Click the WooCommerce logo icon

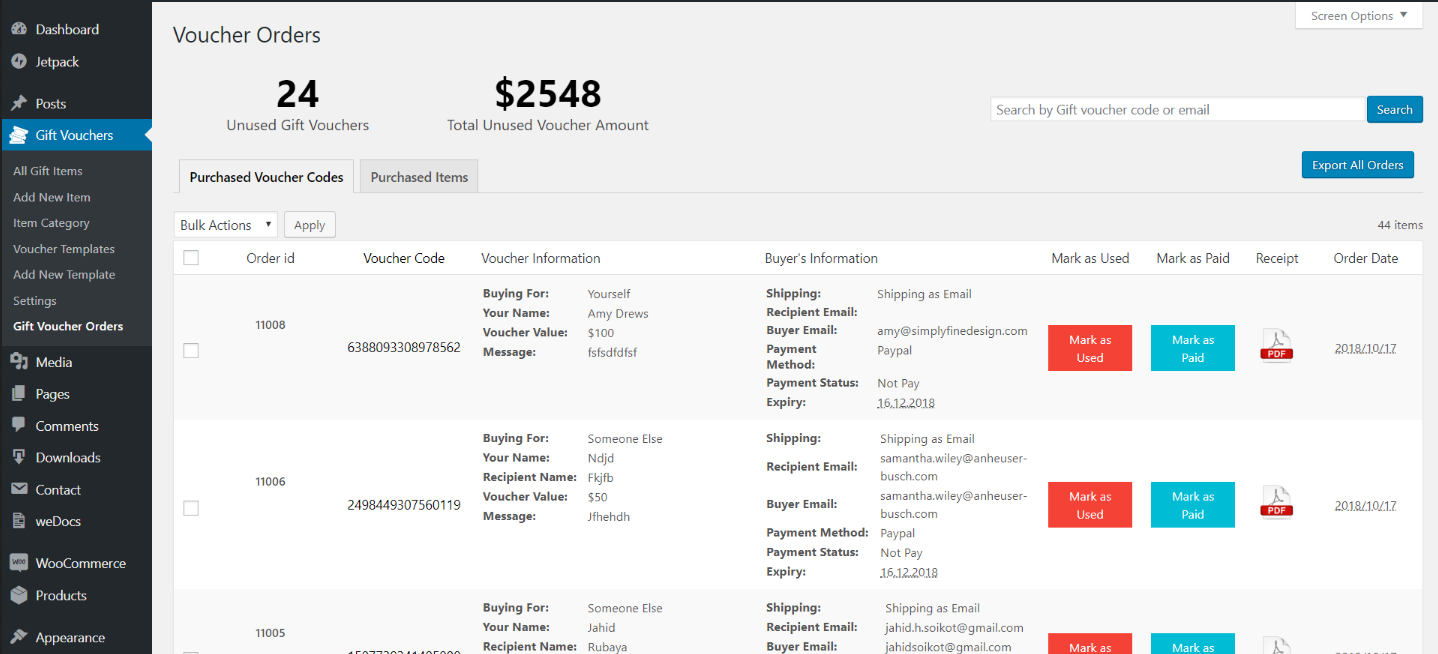click(18, 563)
